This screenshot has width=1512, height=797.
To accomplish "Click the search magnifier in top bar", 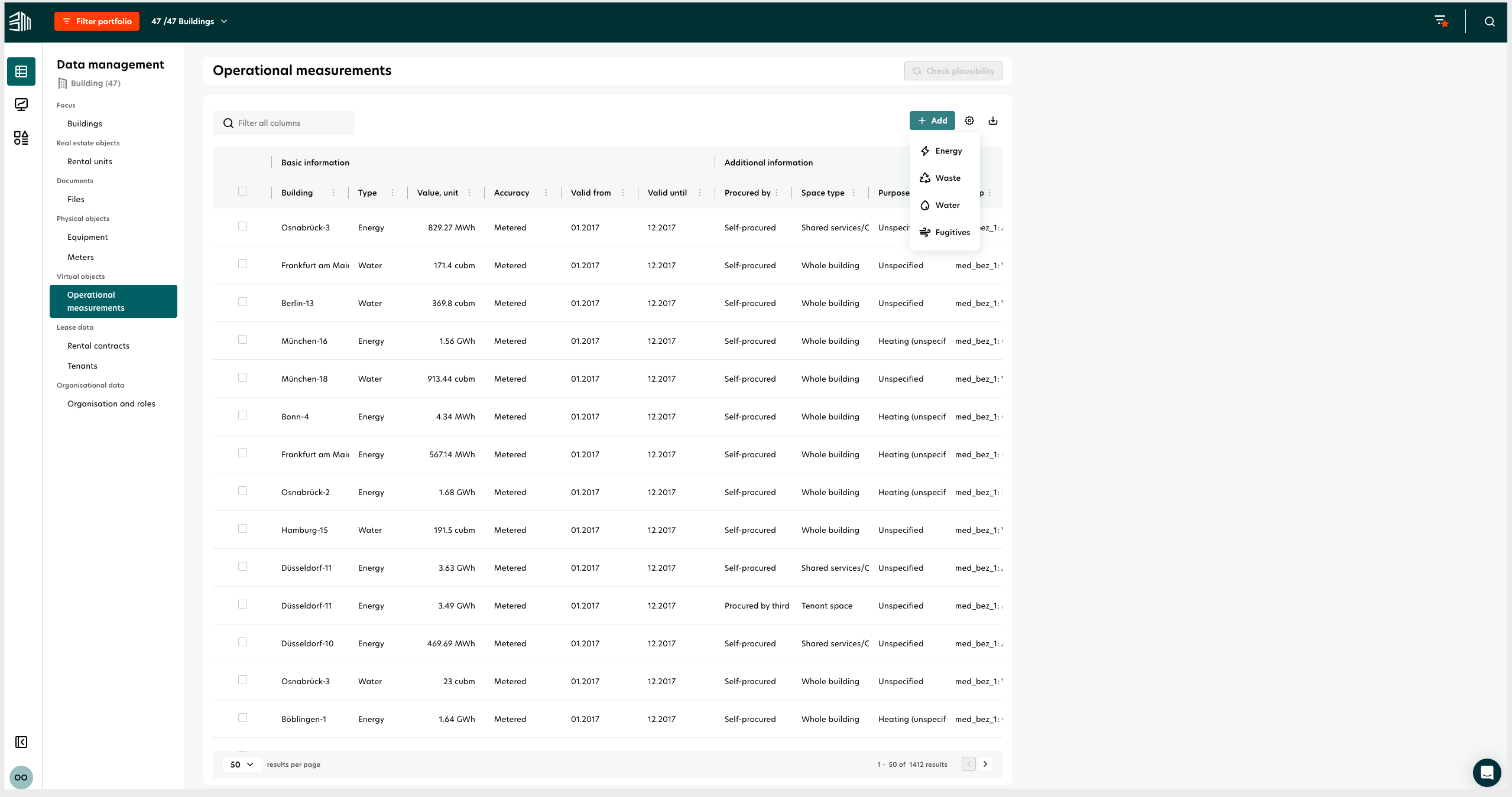I will click(1490, 21).
